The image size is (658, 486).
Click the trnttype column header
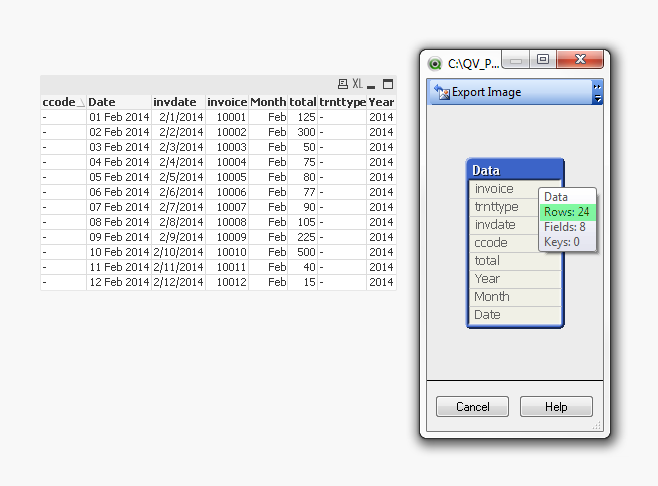(x=342, y=102)
